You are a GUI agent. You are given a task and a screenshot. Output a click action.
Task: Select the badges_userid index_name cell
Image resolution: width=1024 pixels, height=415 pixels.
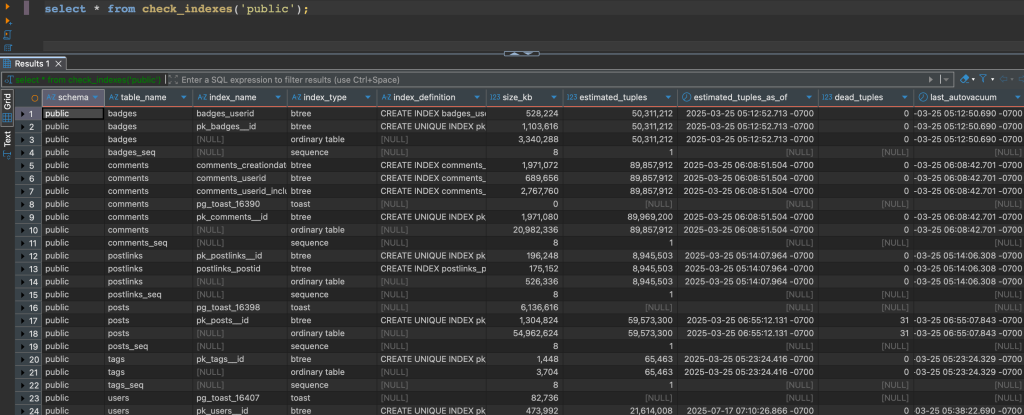click(240, 114)
